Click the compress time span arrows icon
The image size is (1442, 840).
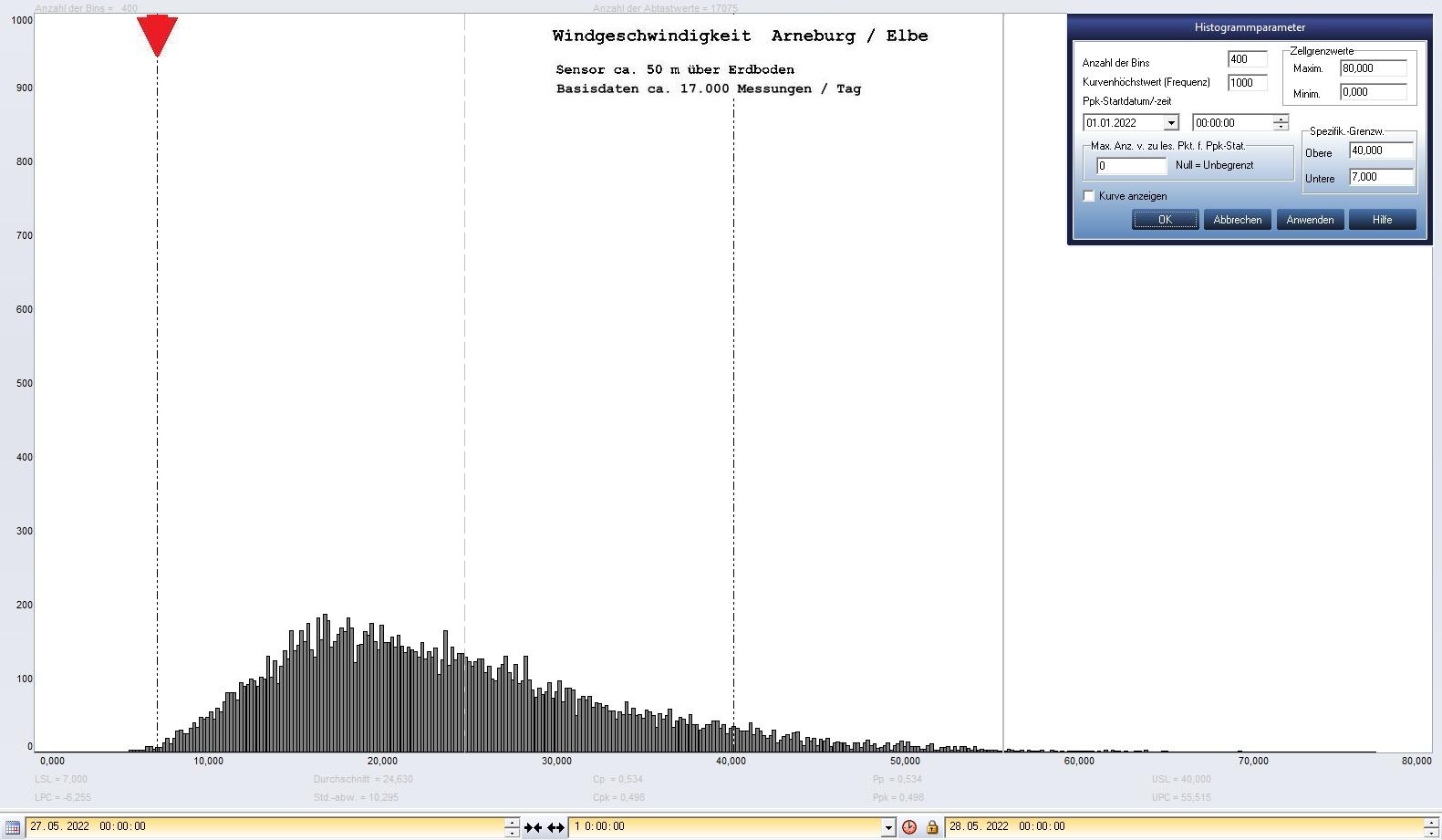[533, 827]
